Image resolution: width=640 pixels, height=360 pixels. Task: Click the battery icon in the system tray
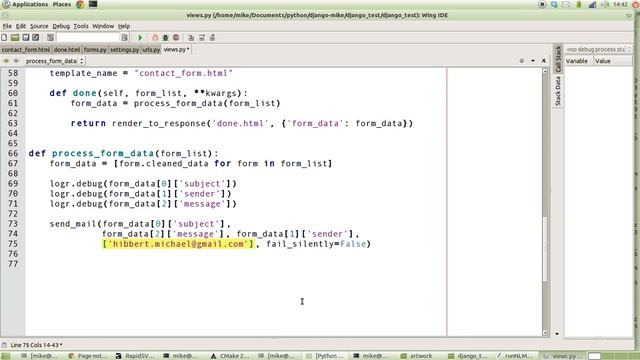tap(578, 4)
